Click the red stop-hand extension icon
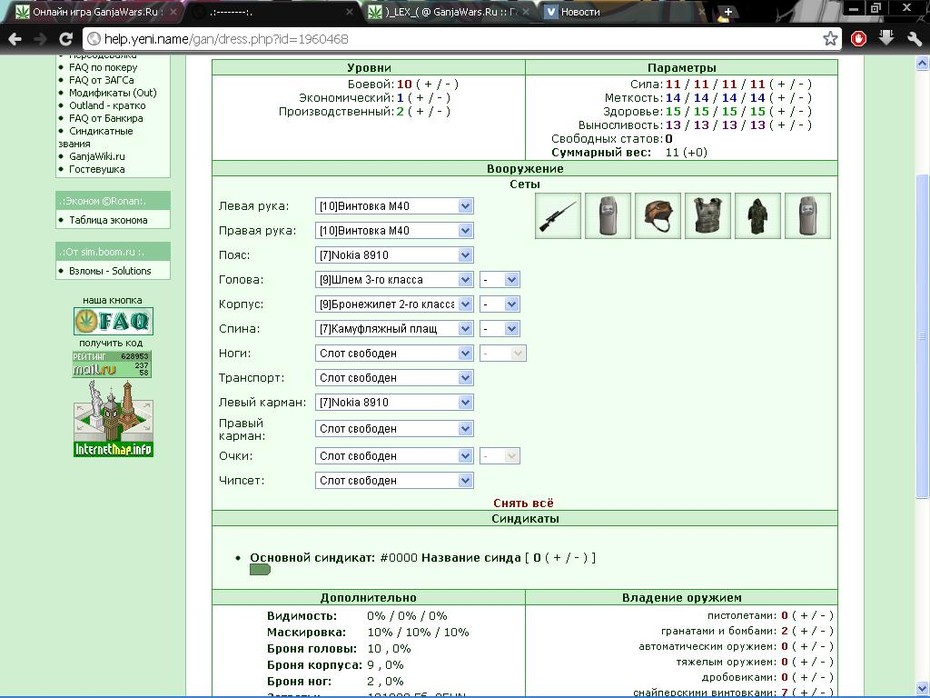This screenshot has height=698, width=930. 858,39
